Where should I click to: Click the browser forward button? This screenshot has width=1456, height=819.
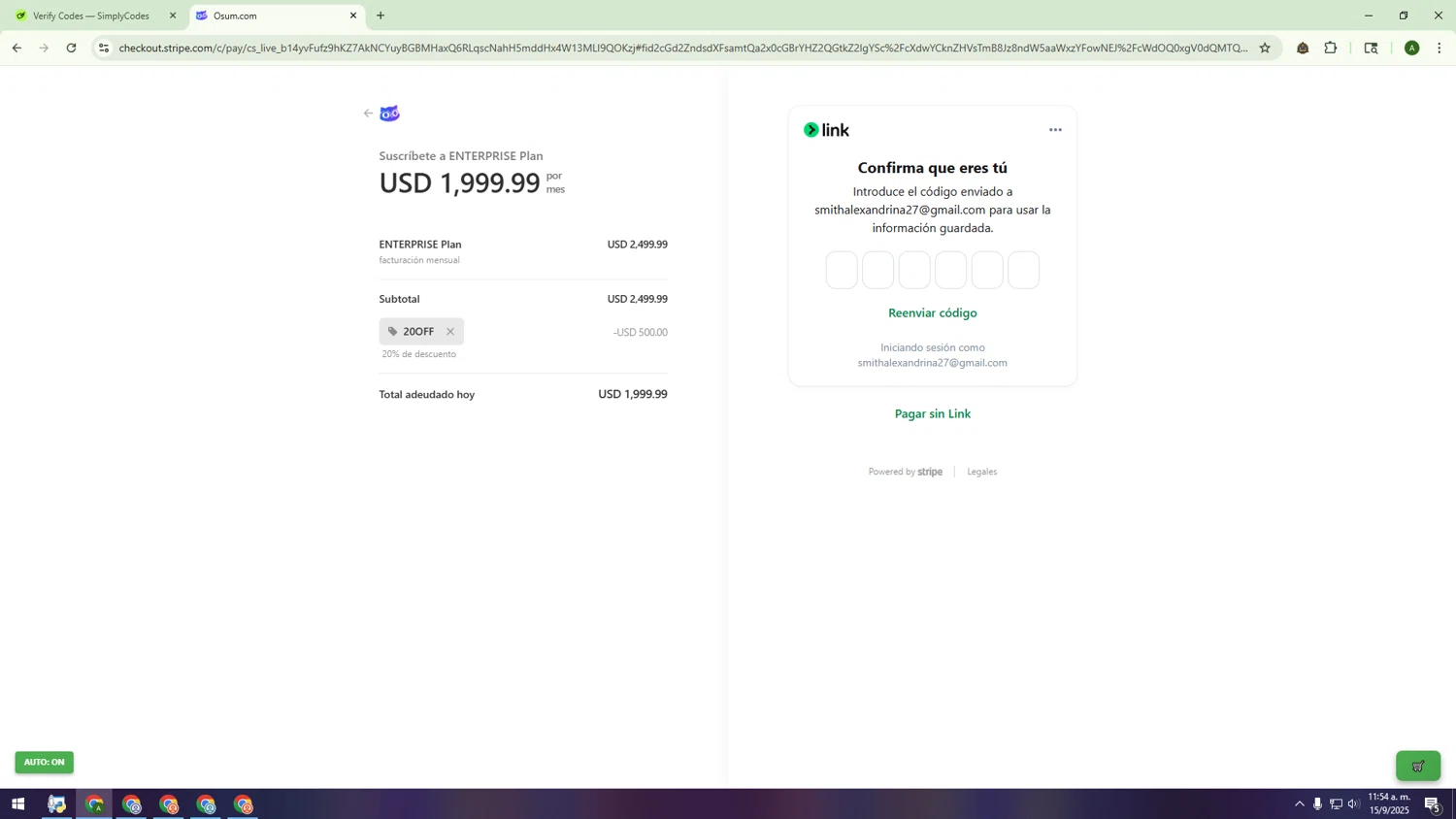click(x=44, y=48)
